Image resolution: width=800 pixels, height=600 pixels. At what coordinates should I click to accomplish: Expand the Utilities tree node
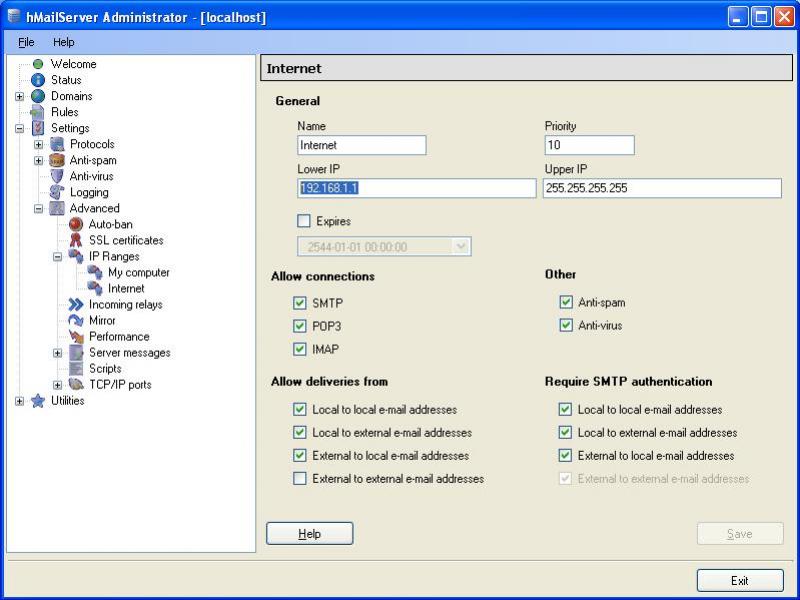[19, 401]
